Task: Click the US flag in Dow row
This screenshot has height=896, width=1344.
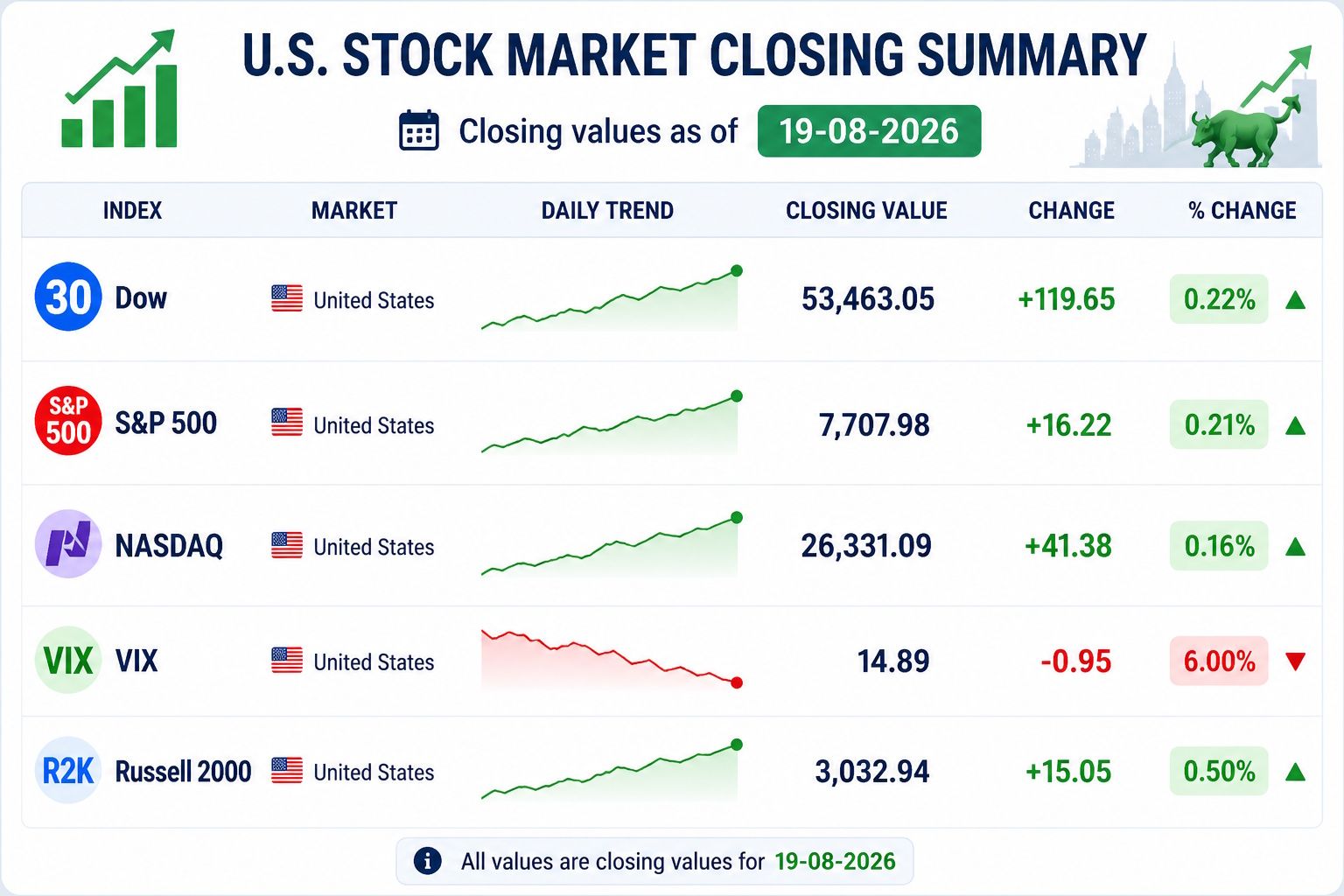Action: [x=287, y=299]
